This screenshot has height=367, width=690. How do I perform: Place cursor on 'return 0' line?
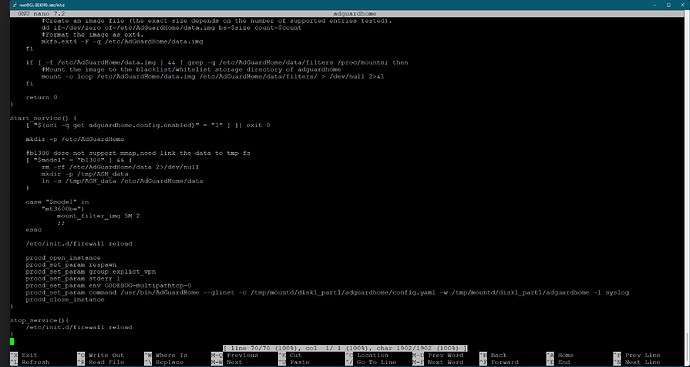pyautogui.click(x=42, y=97)
